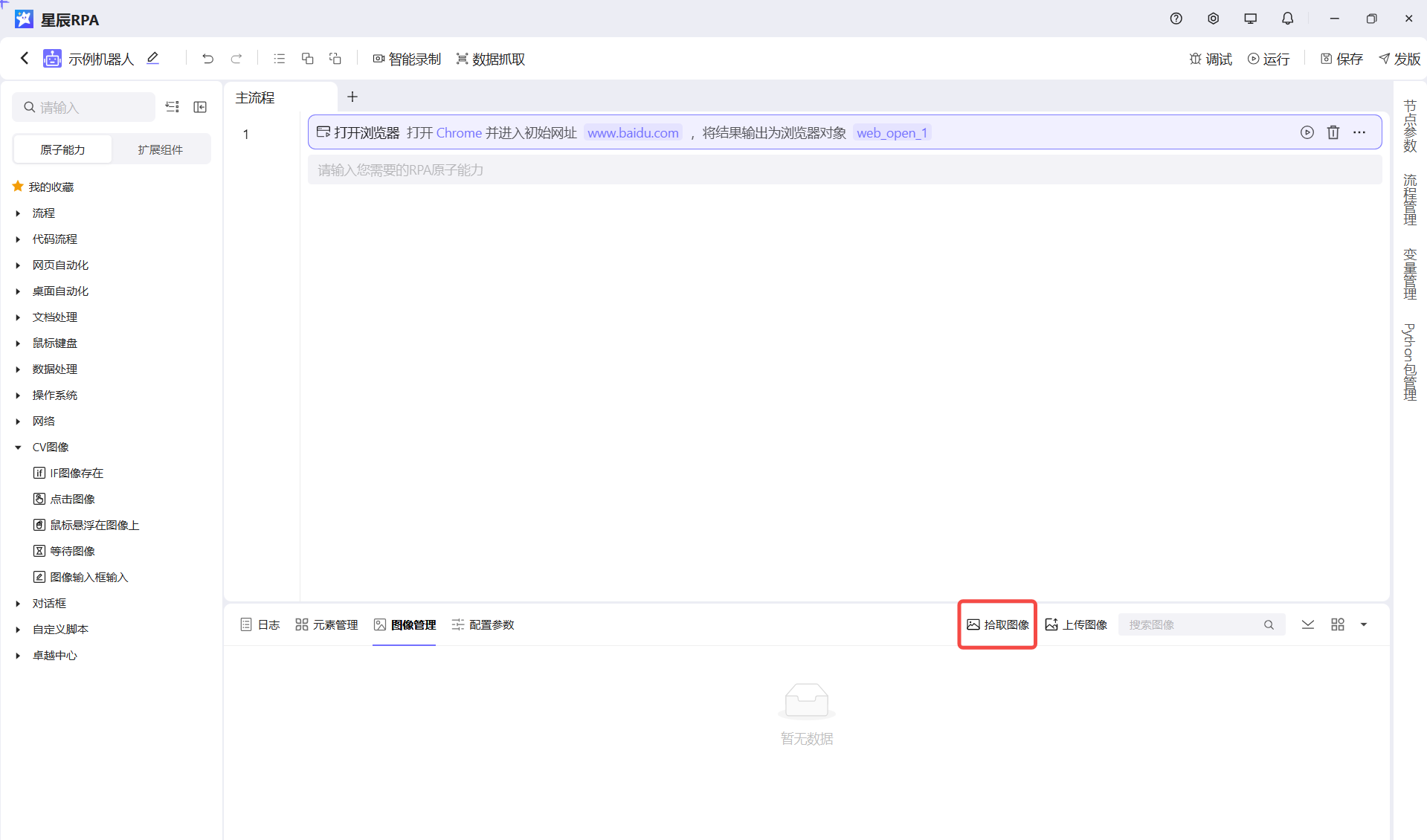Open more options for step 1
This screenshot has height=840, width=1427.
point(1359,132)
